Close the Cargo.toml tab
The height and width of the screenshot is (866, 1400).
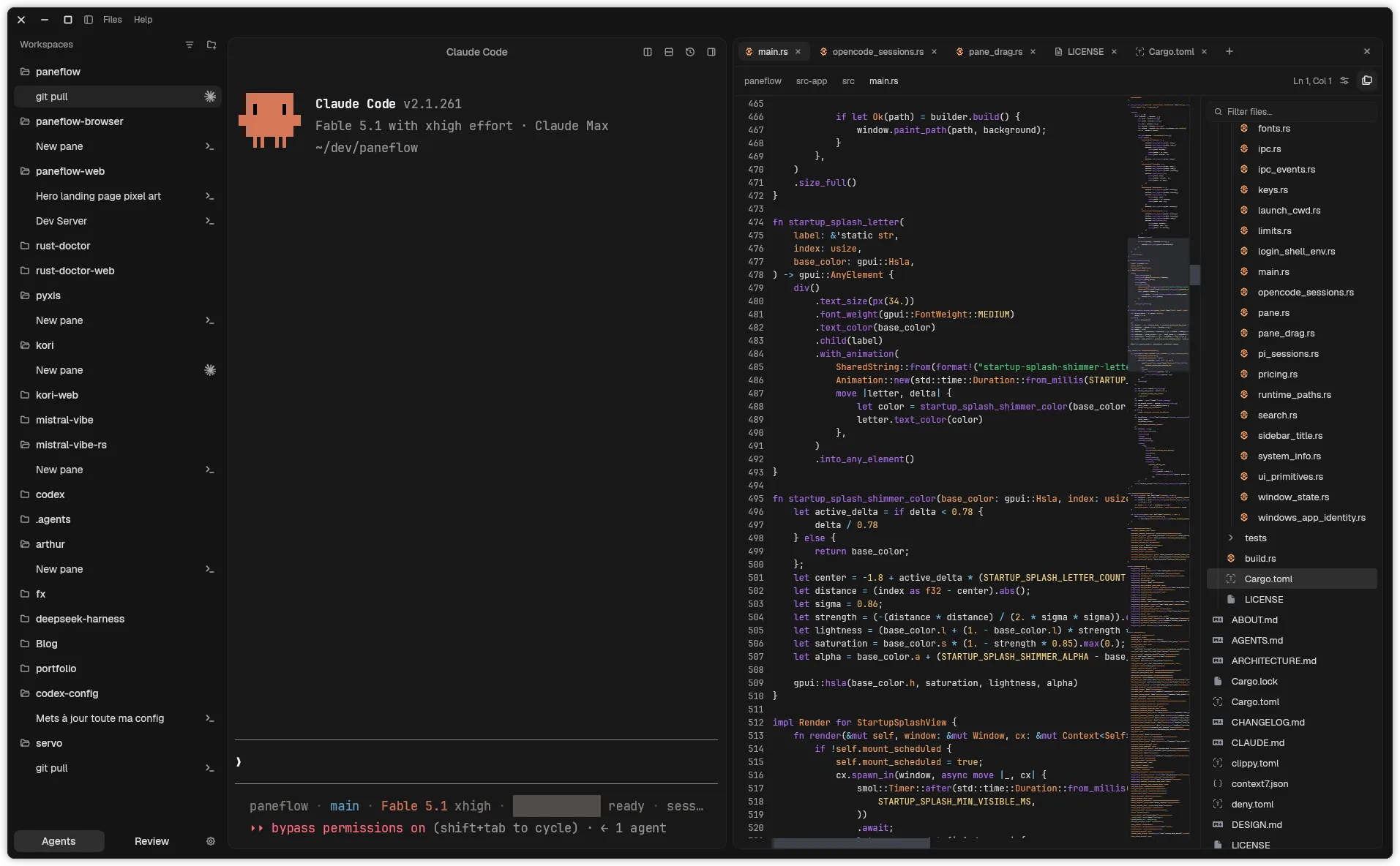1204,52
